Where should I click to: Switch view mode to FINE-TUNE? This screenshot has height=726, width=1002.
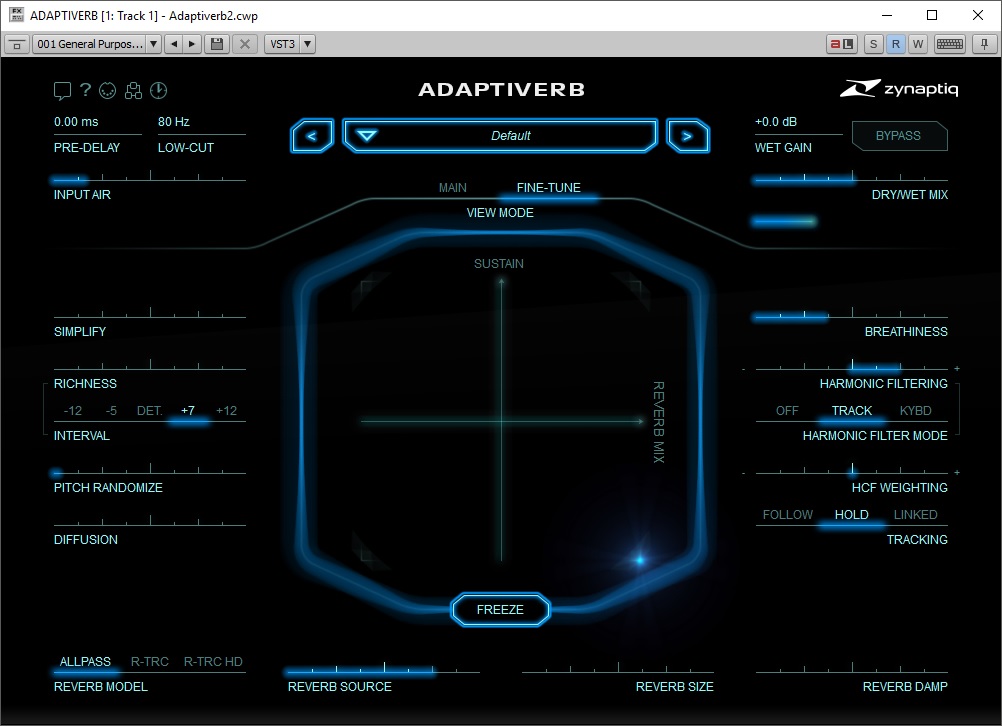[549, 188]
